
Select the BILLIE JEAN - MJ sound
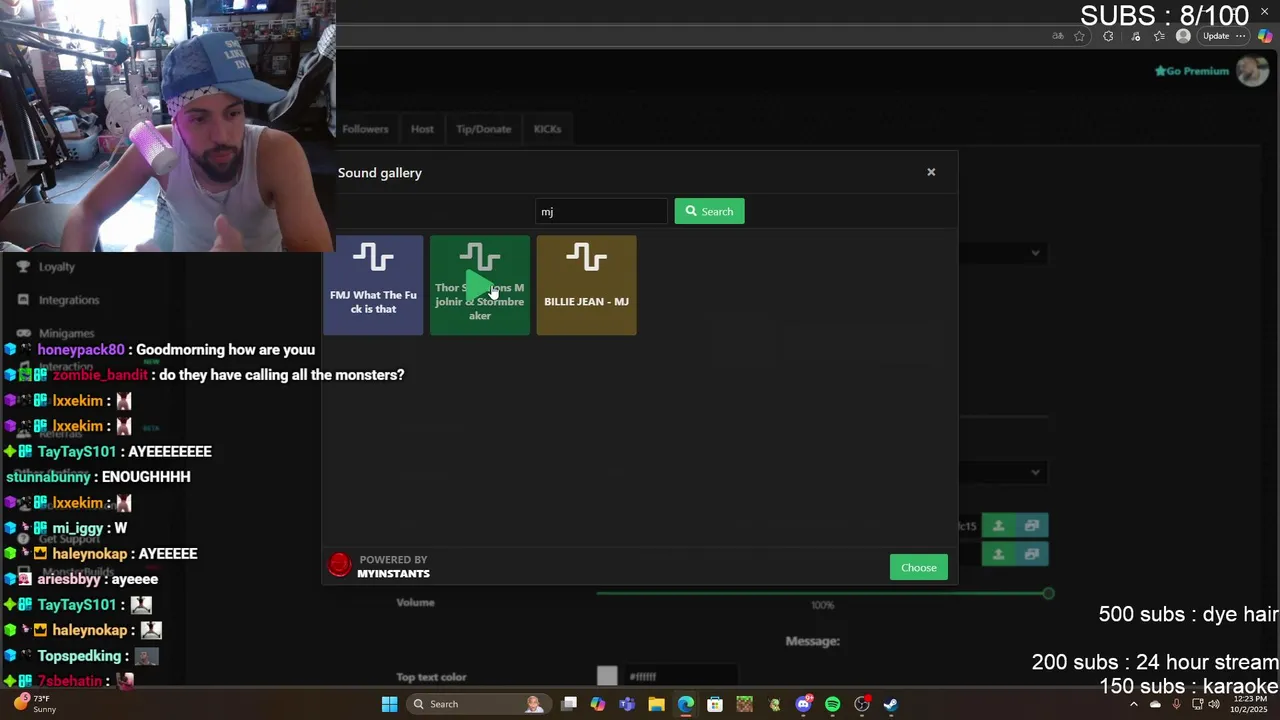pos(586,285)
